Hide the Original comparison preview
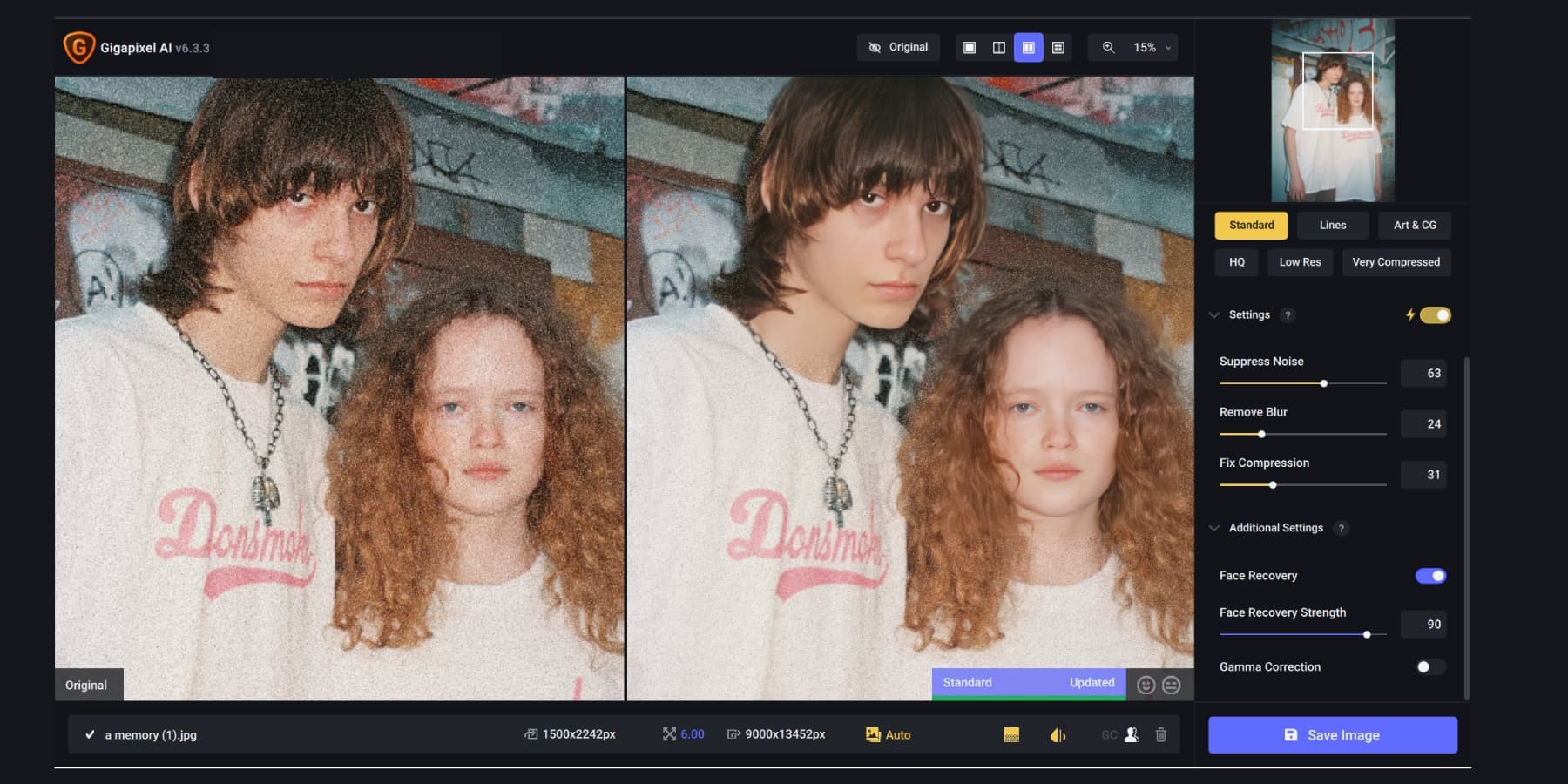Viewport: 1568px width, 784px height. tap(898, 47)
